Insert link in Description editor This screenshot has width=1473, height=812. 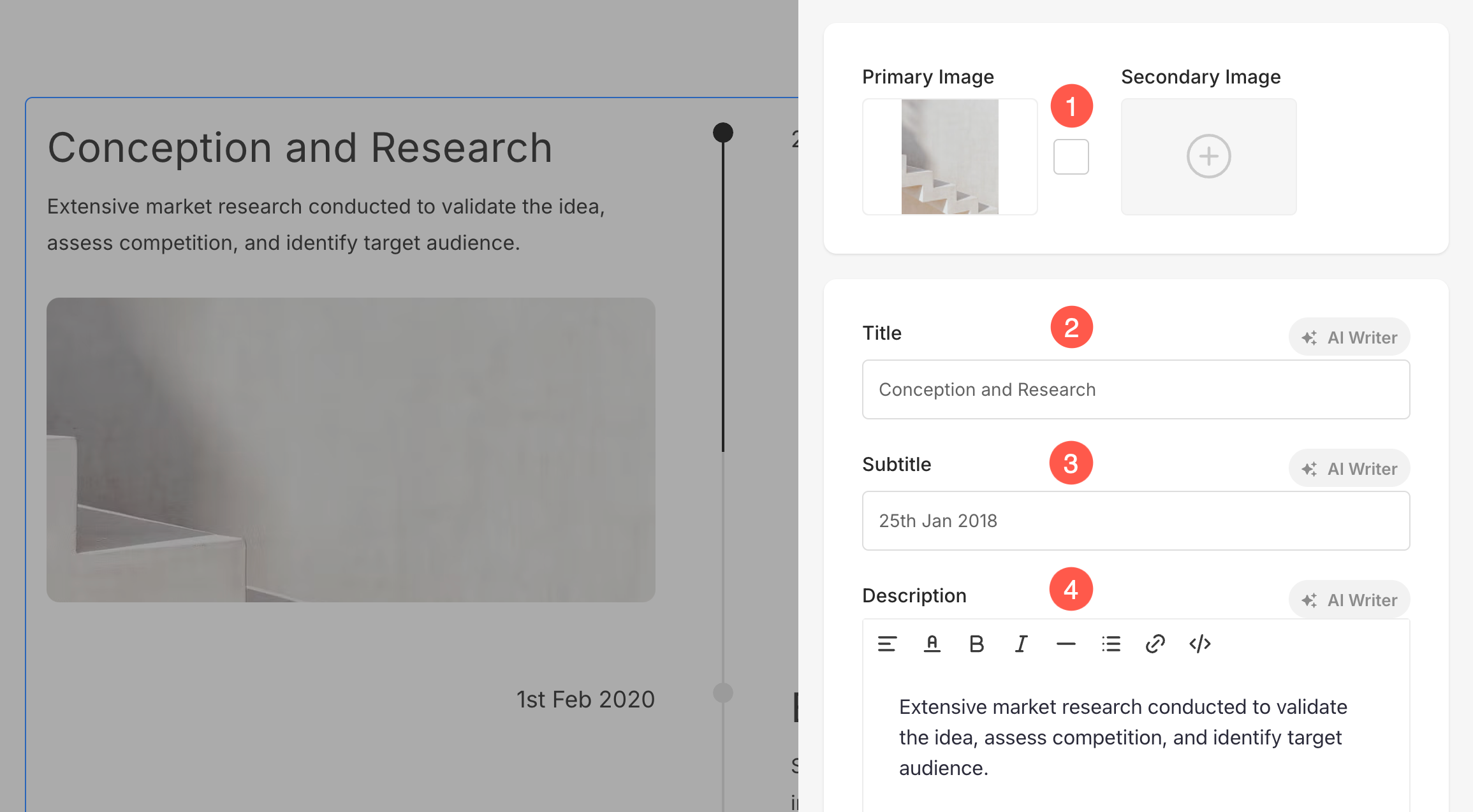(x=1155, y=644)
